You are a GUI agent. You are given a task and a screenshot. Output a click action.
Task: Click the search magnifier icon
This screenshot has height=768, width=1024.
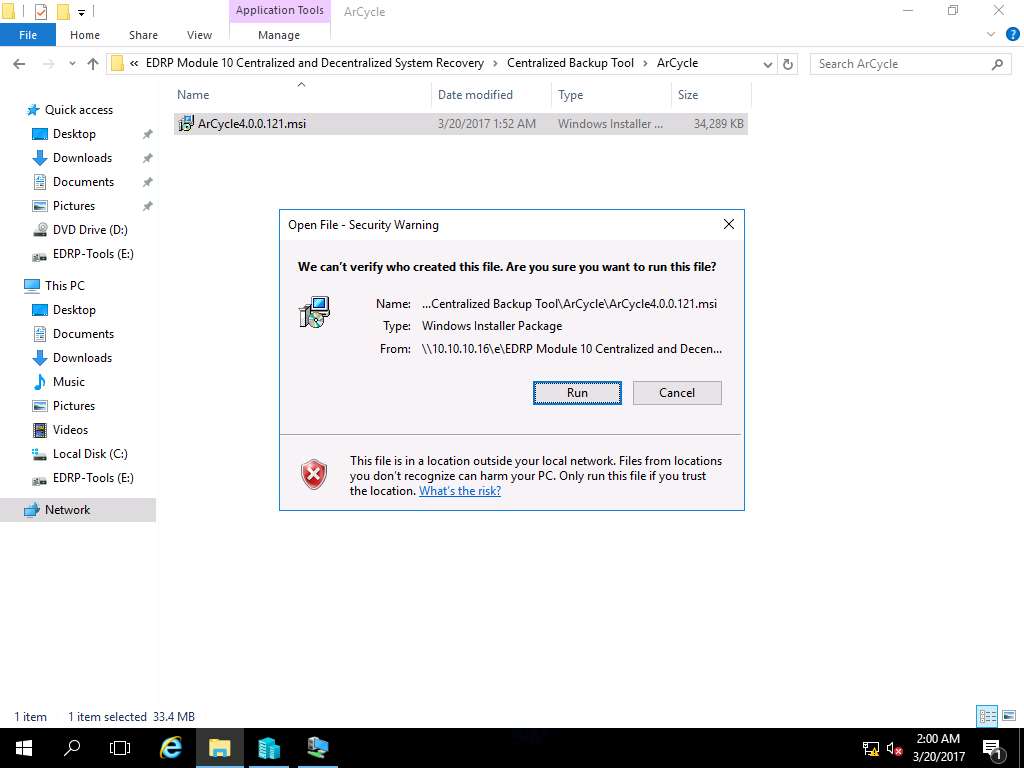997,63
